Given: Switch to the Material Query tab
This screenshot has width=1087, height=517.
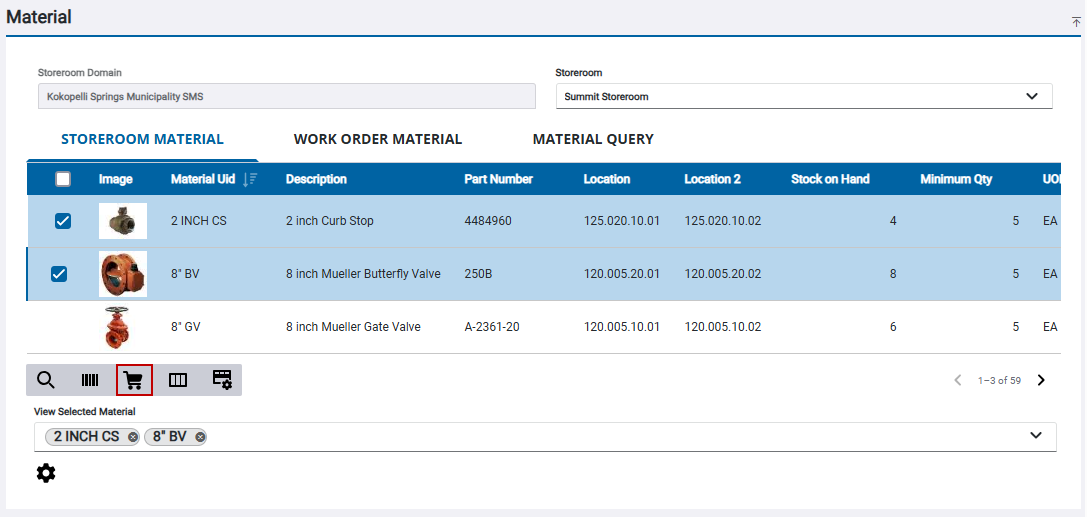Looking at the screenshot, I should coord(592,139).
